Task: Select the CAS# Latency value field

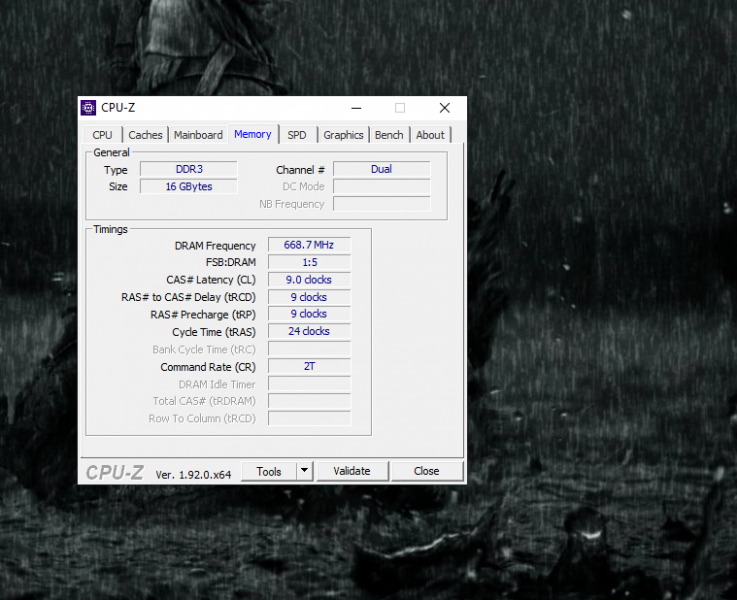Action: pyautogui.click(x=309, y=280)
